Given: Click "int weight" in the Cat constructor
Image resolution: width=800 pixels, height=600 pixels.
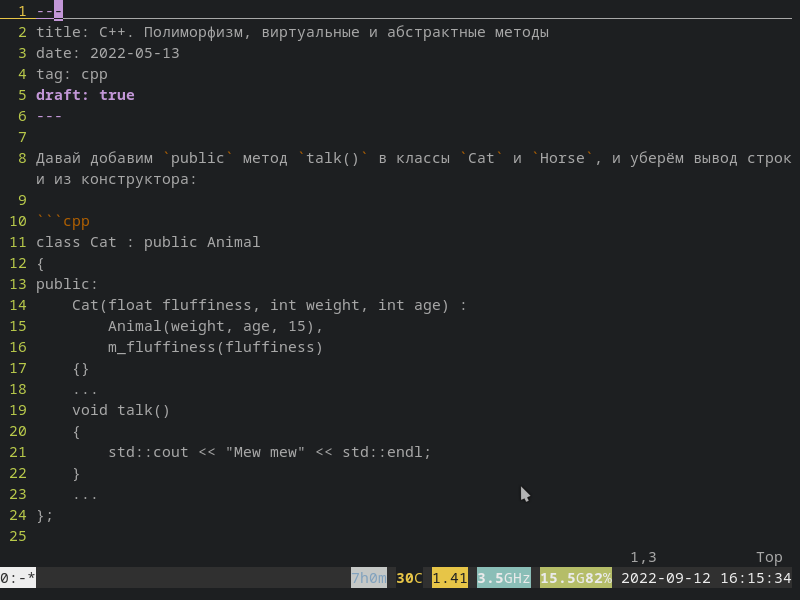Looking at the screenshot, I should (x=315, y=305).
